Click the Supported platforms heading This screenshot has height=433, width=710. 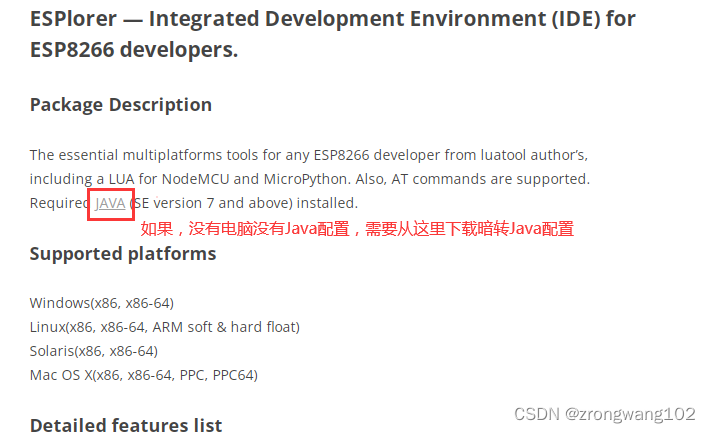pyautogui.click(x=123, y=254)
